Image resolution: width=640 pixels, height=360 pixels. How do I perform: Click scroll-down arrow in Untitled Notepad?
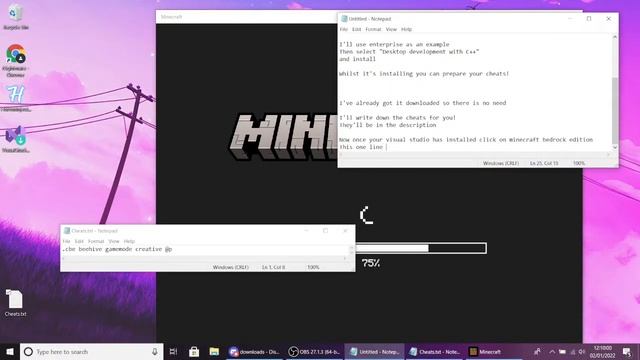[615, 147]
